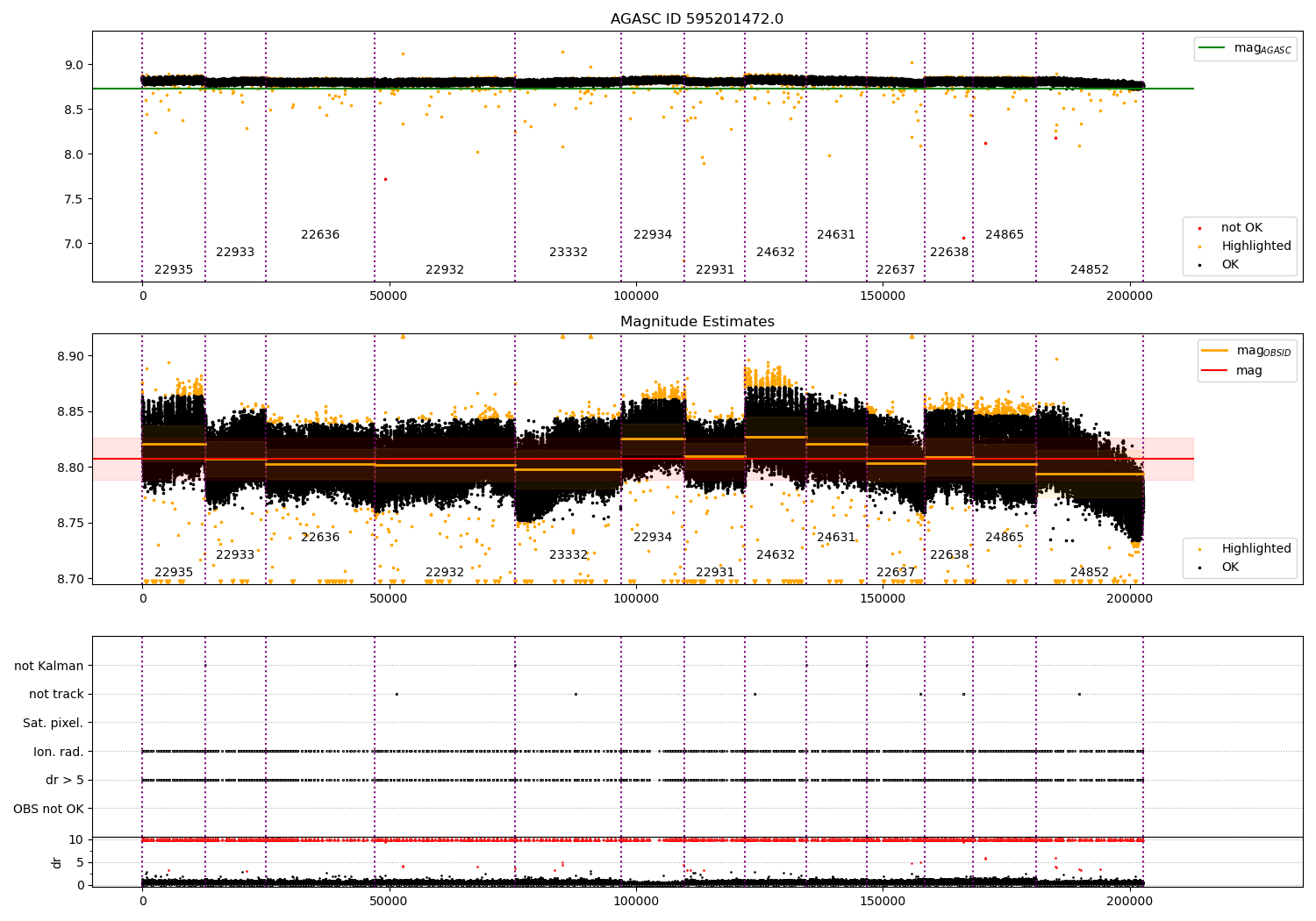Click OBSID label '24852' in Magnitude Estimates plot
1316x921 pixels.
[1090, 573]
